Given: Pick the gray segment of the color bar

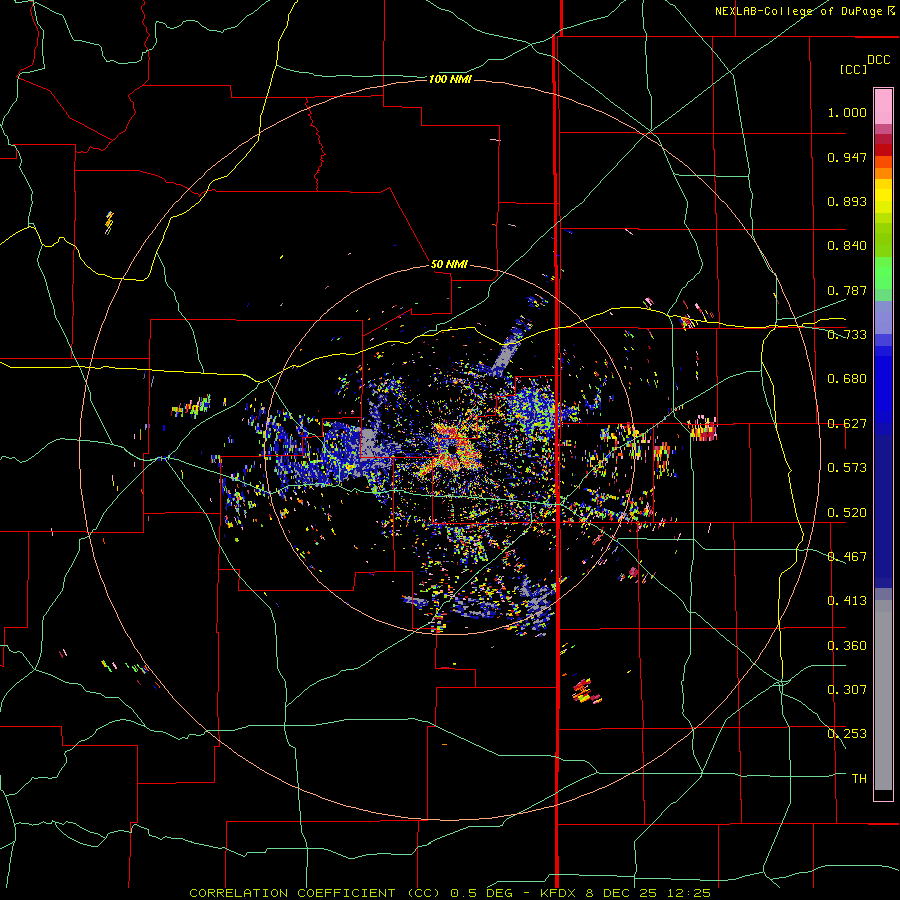Looking at the screenshot, I should click(x=883, y=695).
